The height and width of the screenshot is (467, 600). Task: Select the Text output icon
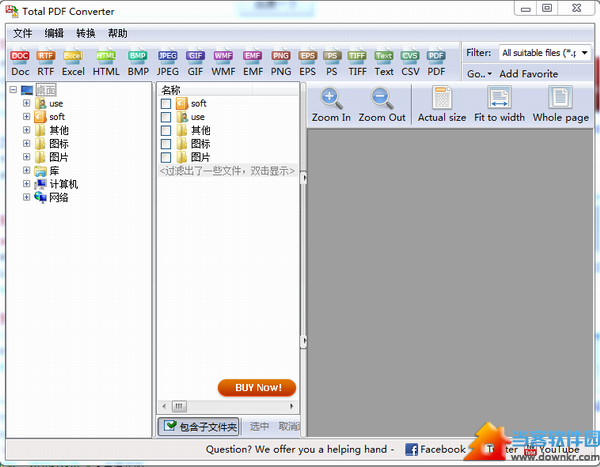[384, 64]
